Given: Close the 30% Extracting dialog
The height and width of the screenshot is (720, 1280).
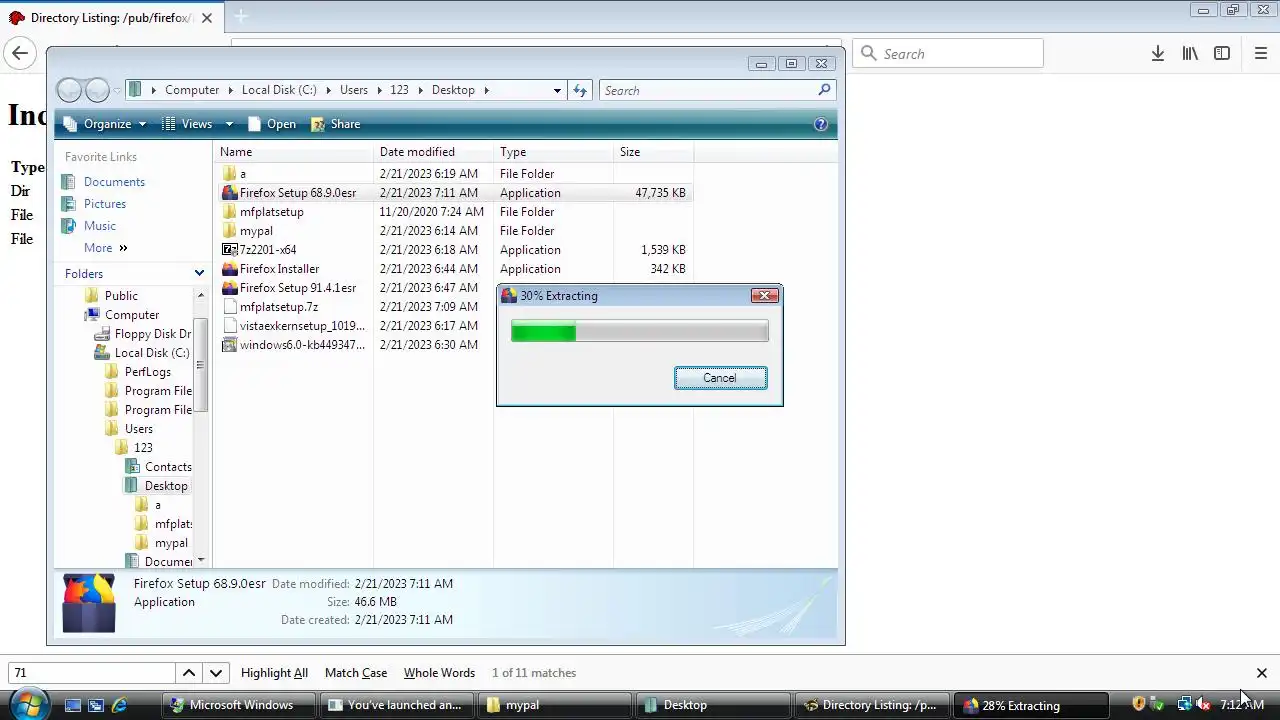Looking at the screenshot, I should [765, 296].
